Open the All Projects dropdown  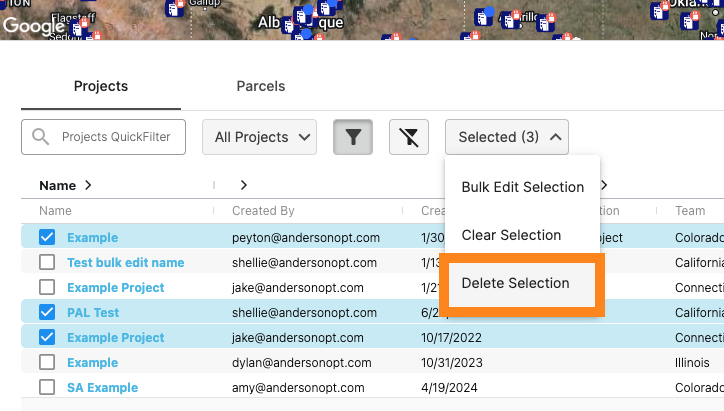[x=259, y=137]
